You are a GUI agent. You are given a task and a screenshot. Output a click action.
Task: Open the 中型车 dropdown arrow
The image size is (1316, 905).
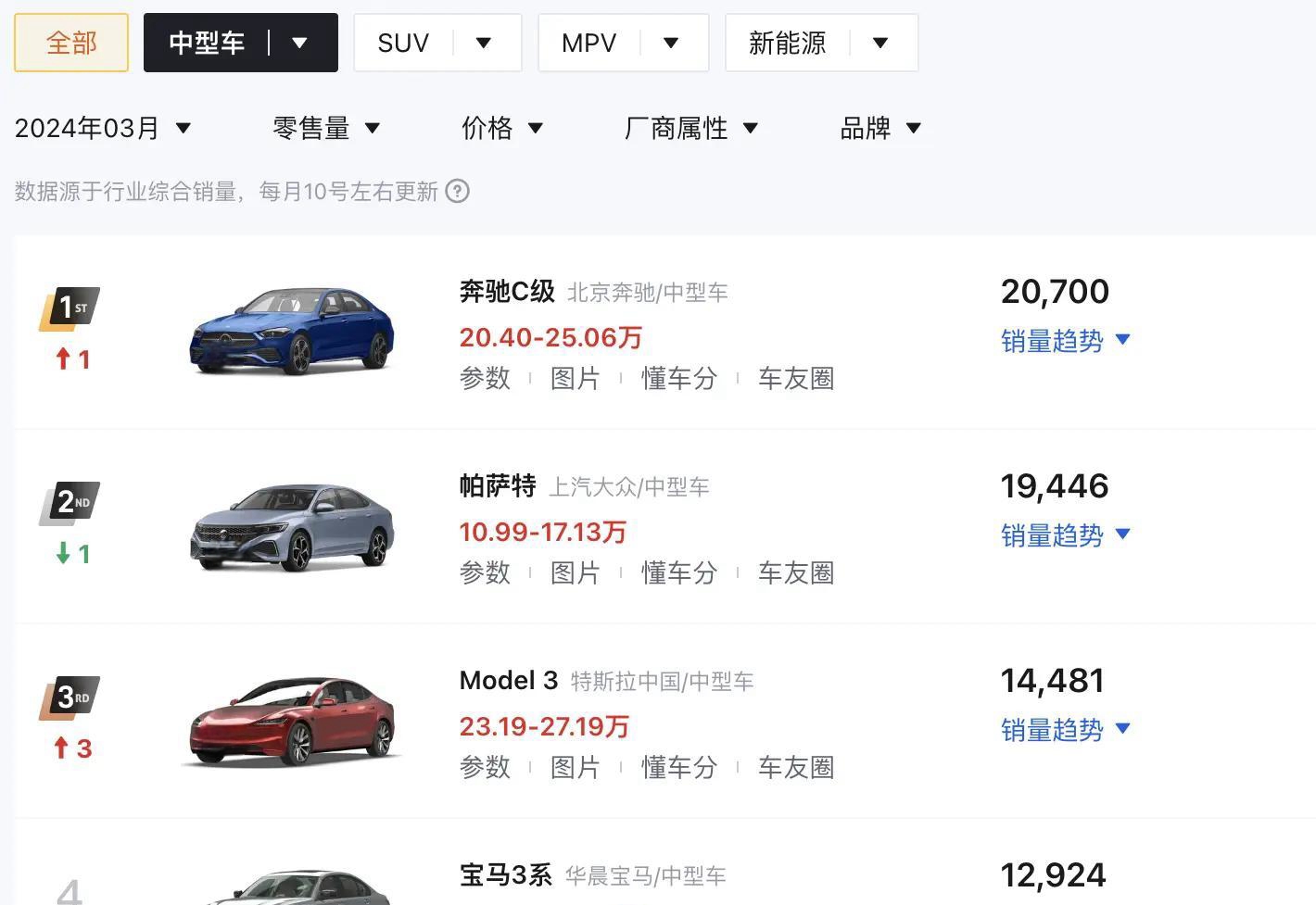(299, 43)
